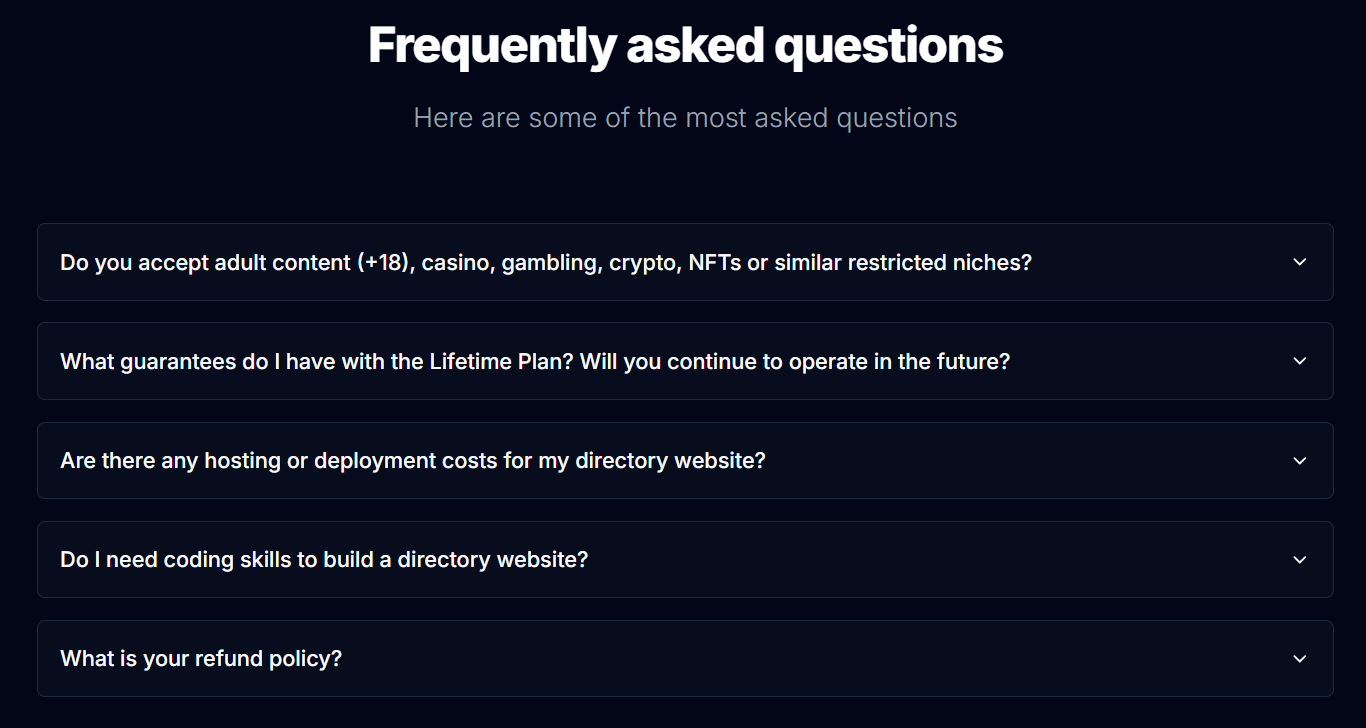This screenshot has width=1366, height=728.
Task: Expand the question about restricted niches
Action: click(545, 263)
